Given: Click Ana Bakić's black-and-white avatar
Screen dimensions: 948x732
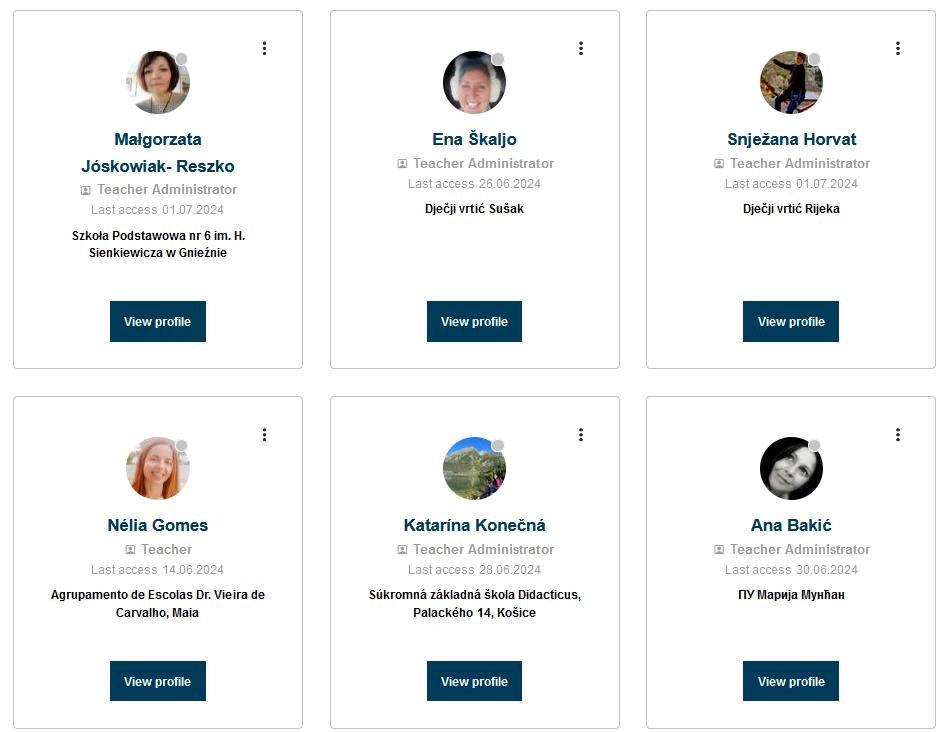Looking at the screenshot, I should [791, 468].
